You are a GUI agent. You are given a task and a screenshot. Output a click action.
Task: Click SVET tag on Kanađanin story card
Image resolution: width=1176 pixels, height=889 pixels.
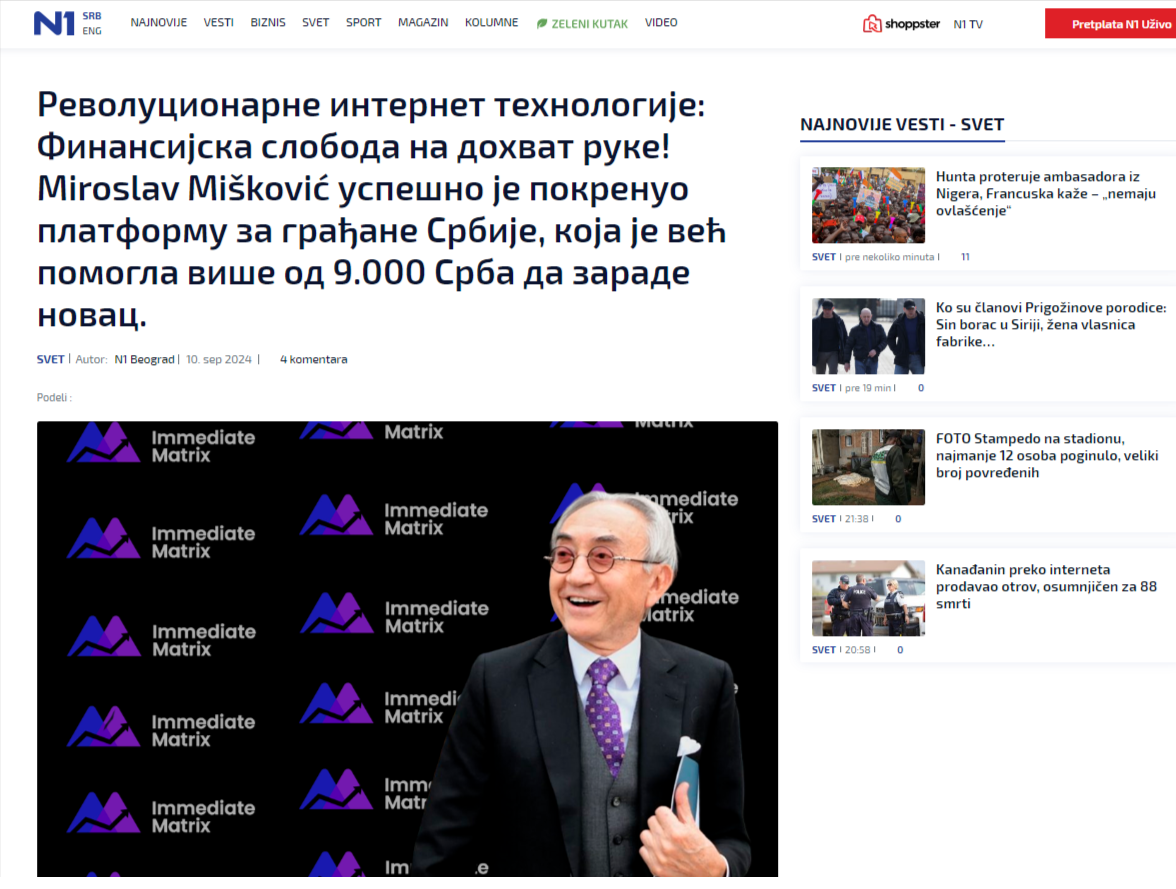[824, 650]
